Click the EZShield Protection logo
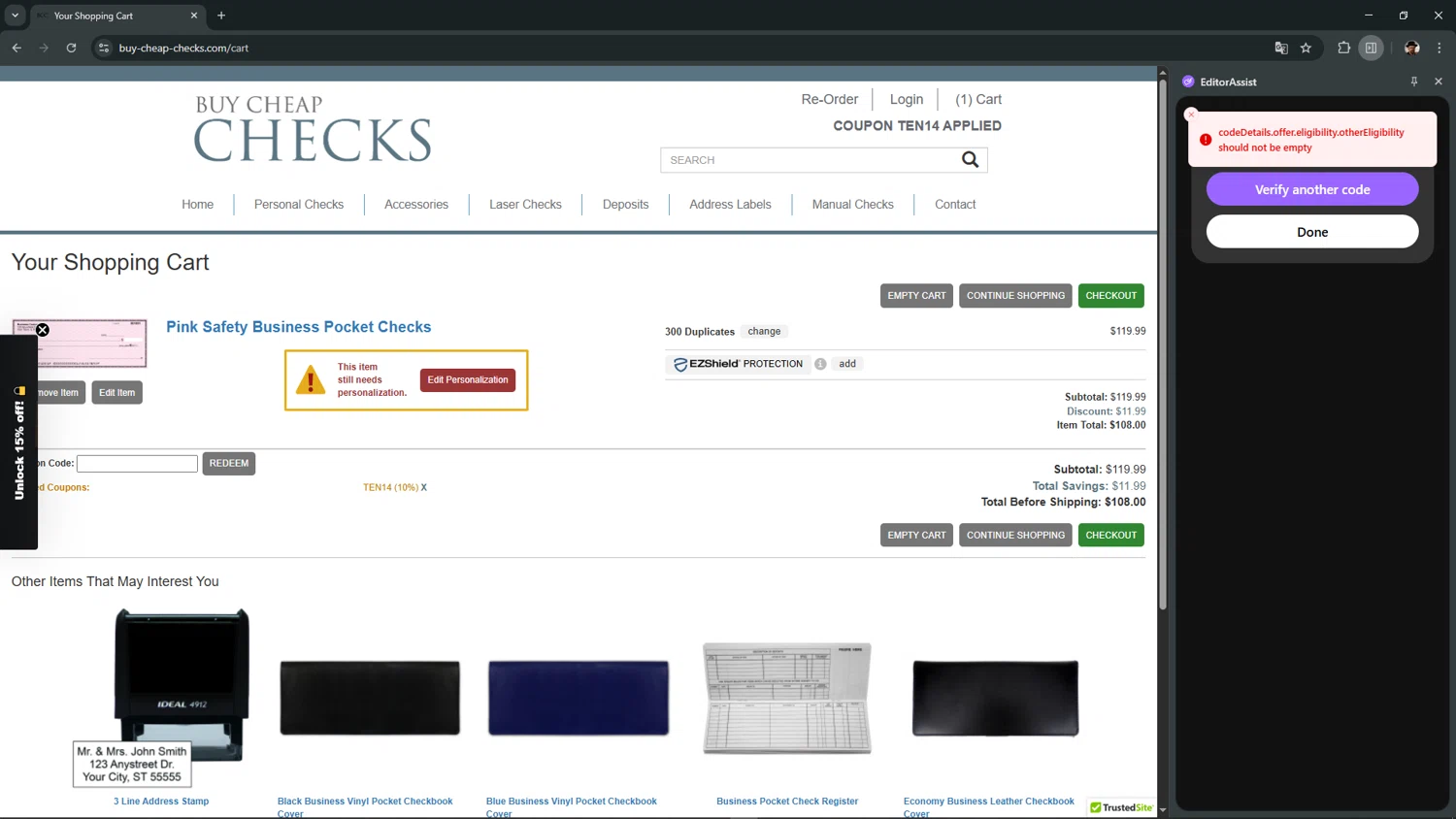Viewport: 1456px width, 819px height. pos(739,364)
